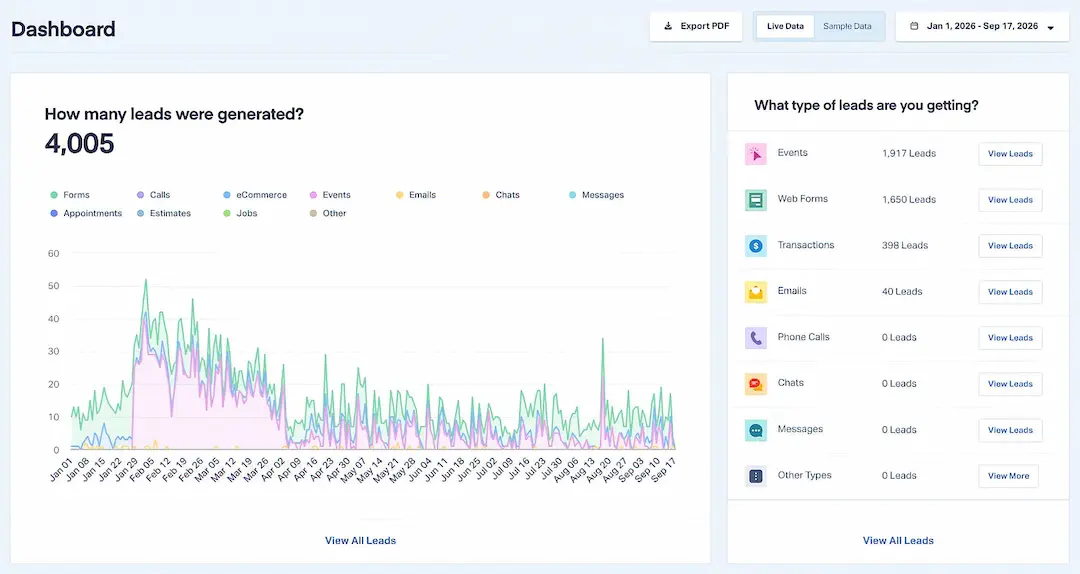View Leads for Events

tap(1010, 154)
